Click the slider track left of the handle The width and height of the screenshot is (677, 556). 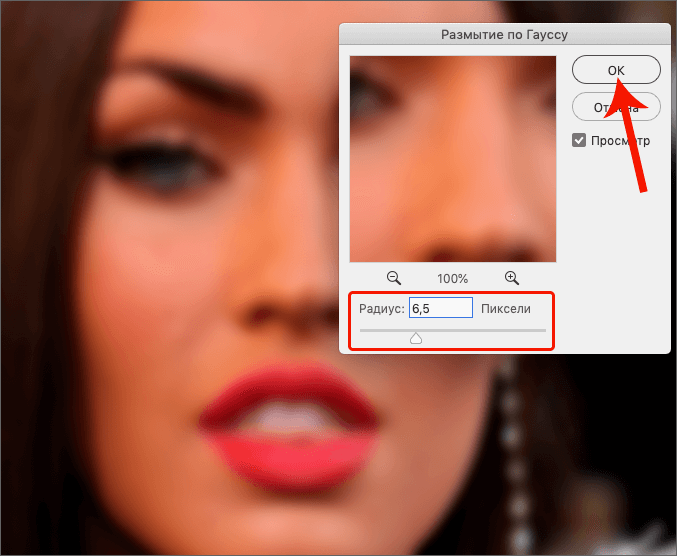point(385,330)
